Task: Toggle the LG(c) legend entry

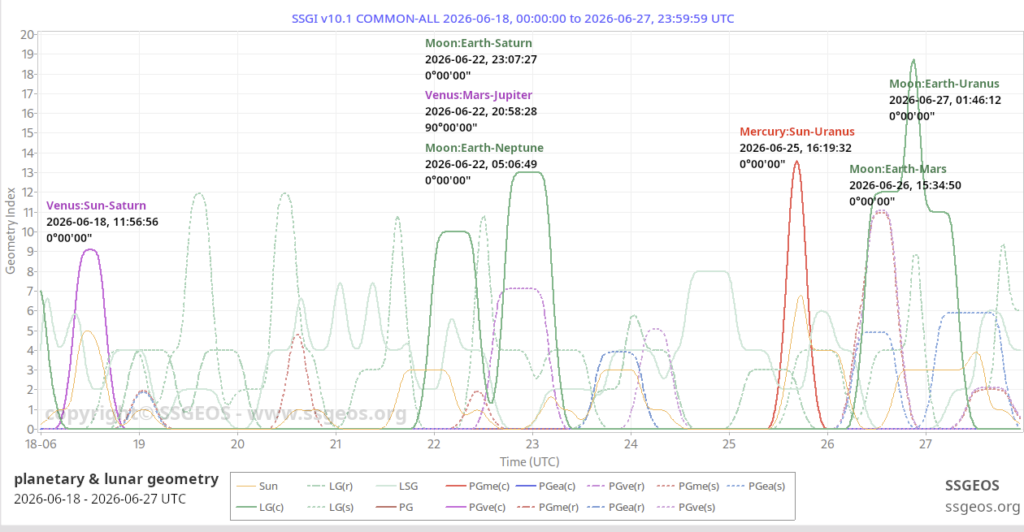Action: click(x=260, y=507)
